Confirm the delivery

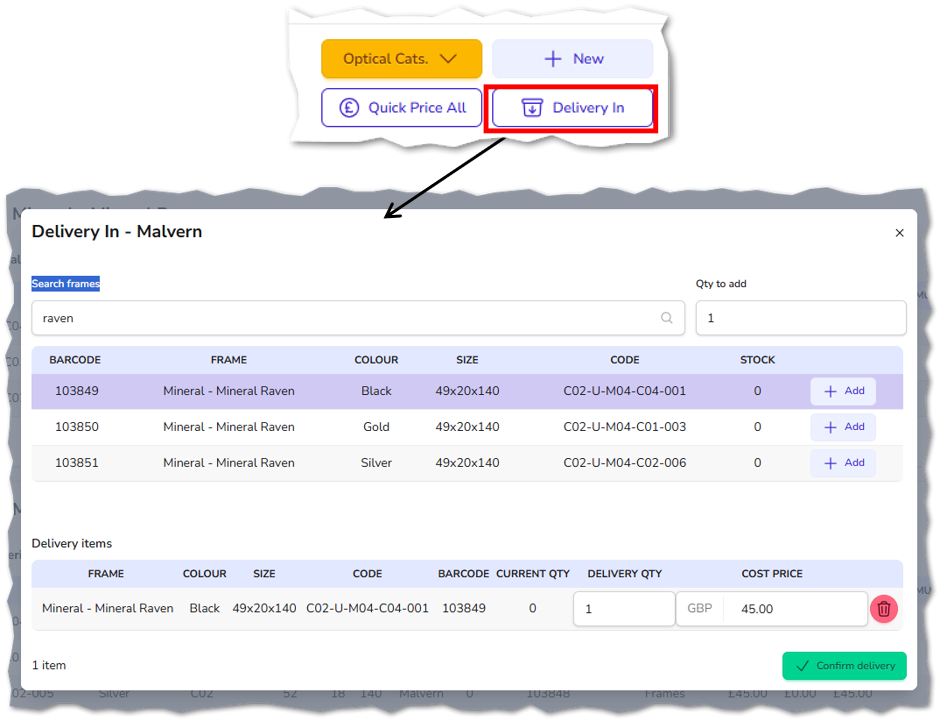pyautogui.click(x=844, y=666)
